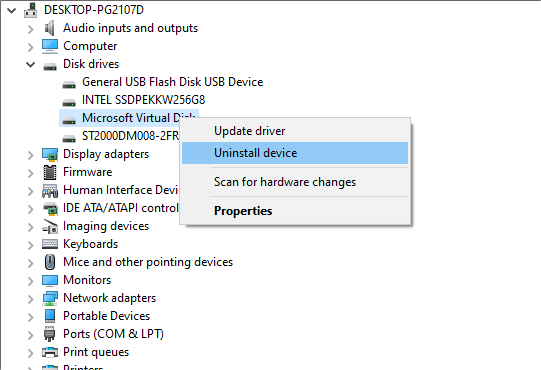Viewport: 541px width, 370px height.
Task: Click the Print queues printer icon
Action: coord(50,352)
